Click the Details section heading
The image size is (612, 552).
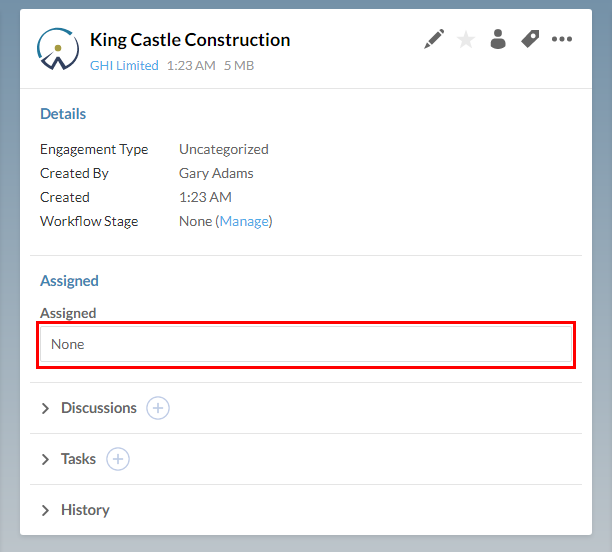pos(63,114)
